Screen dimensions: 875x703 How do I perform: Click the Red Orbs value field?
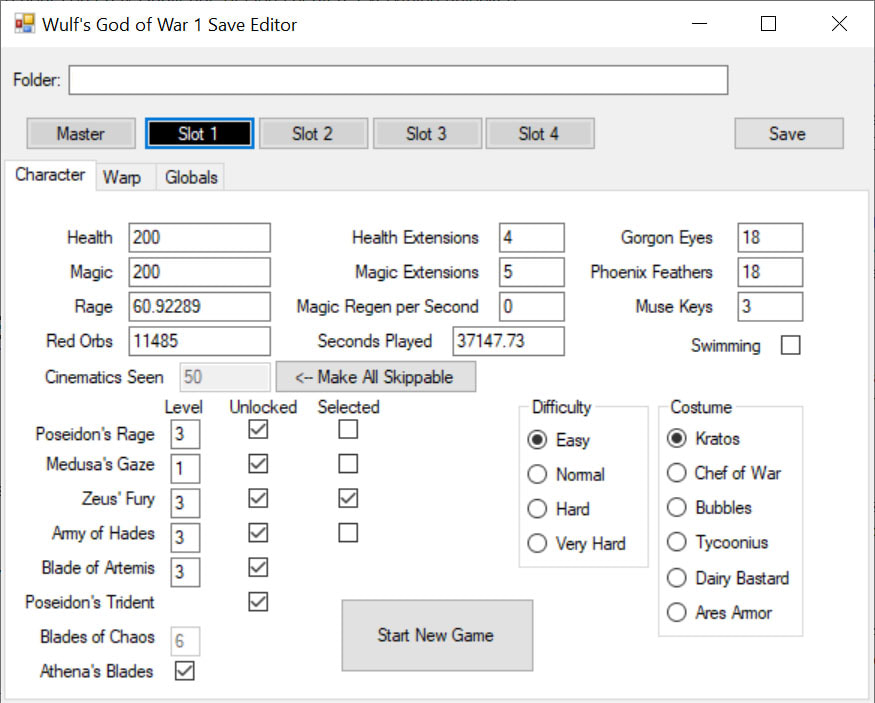pyautogui.click(x=199, y=341)
